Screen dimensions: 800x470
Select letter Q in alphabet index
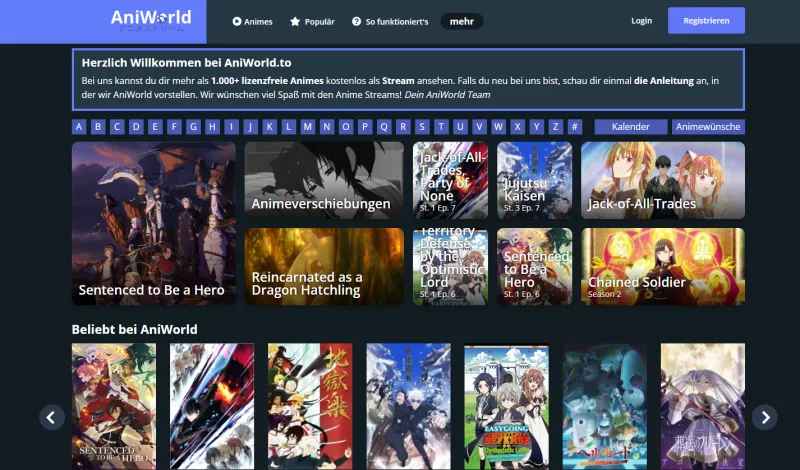tap(384, 127)
